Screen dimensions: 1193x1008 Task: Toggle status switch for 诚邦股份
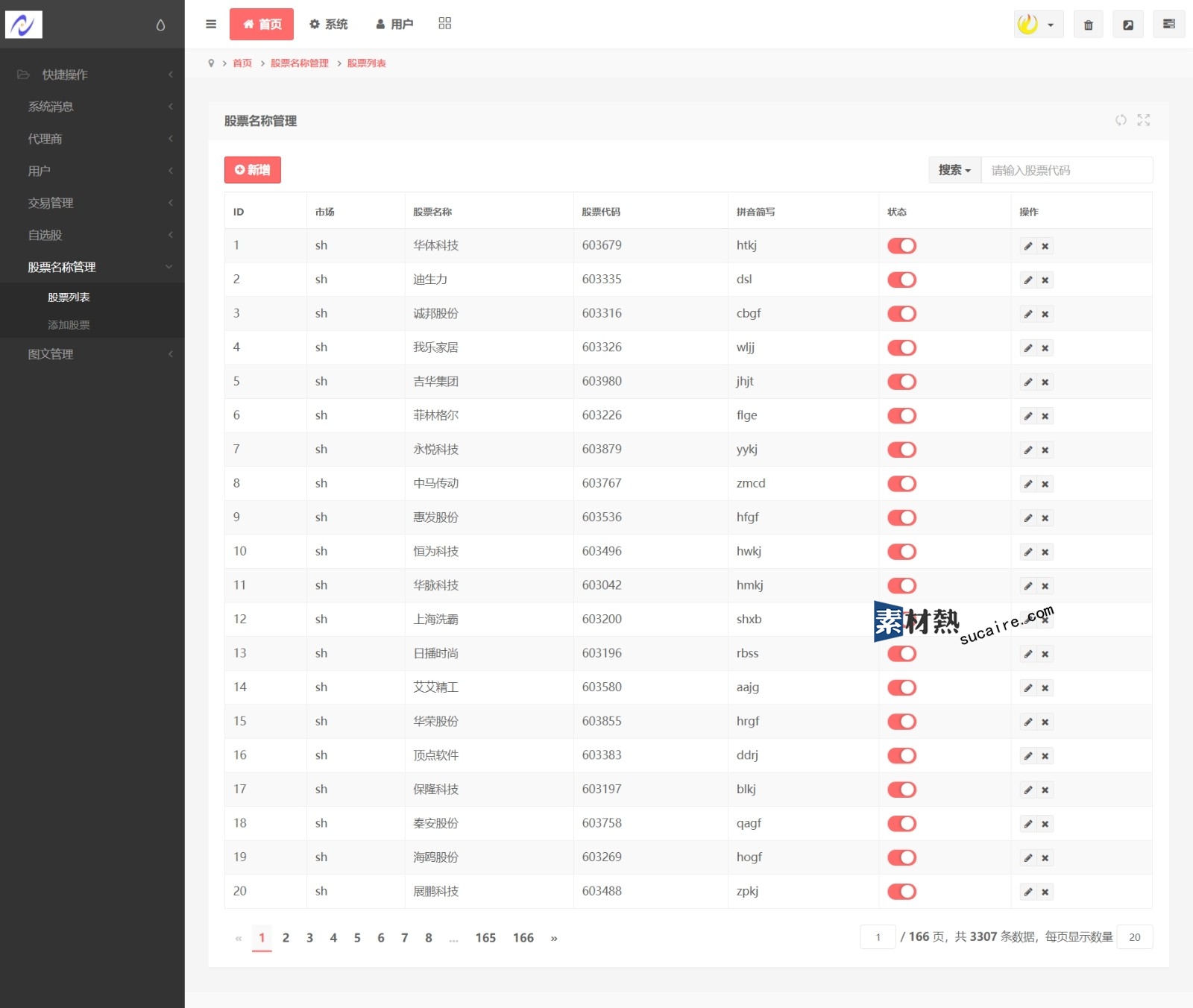click(901, 314)
